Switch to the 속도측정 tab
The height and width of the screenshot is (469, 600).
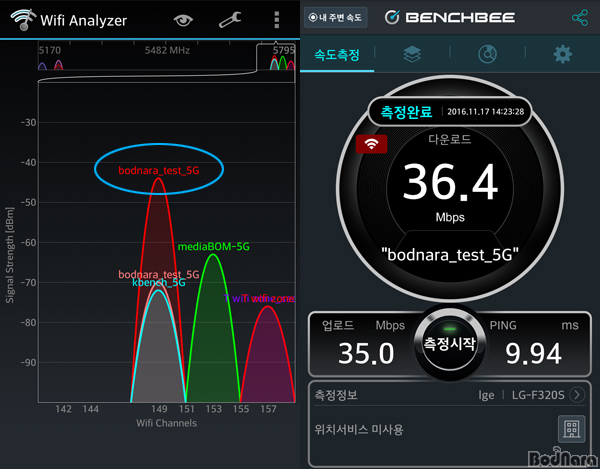337,54
